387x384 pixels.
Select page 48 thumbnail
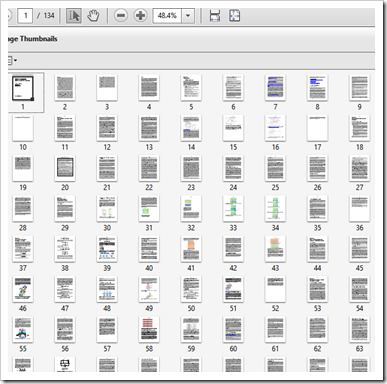(107, 290)
